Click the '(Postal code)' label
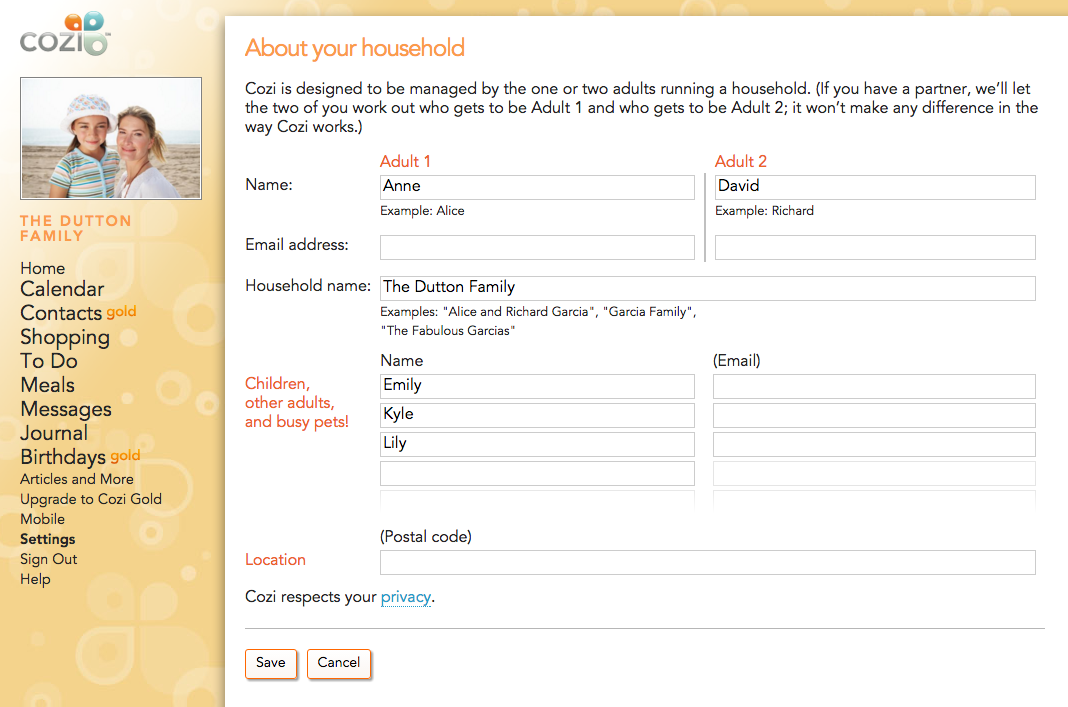The image size is (1068, 707). tap(426, 537)
